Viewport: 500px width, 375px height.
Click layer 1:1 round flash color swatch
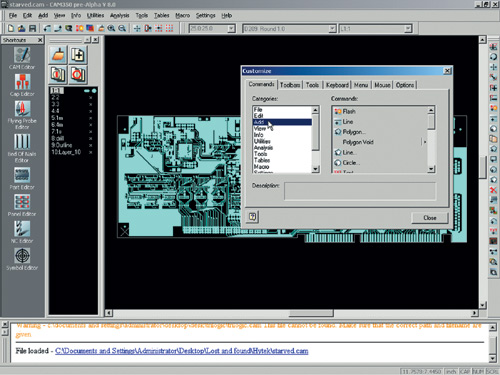(94, 91)
